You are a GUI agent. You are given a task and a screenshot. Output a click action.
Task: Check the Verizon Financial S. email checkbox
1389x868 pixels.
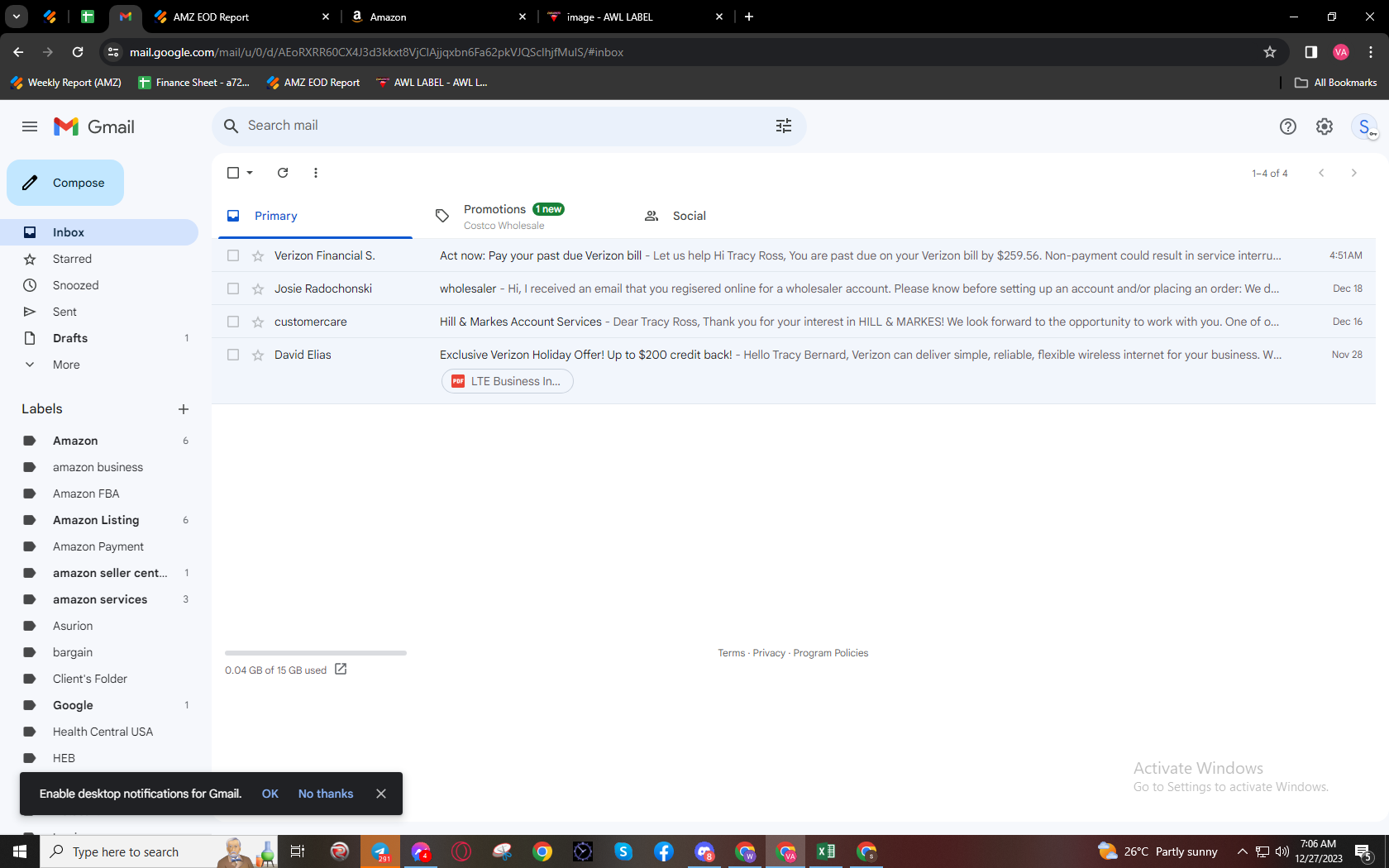click(x=233, y=255)
